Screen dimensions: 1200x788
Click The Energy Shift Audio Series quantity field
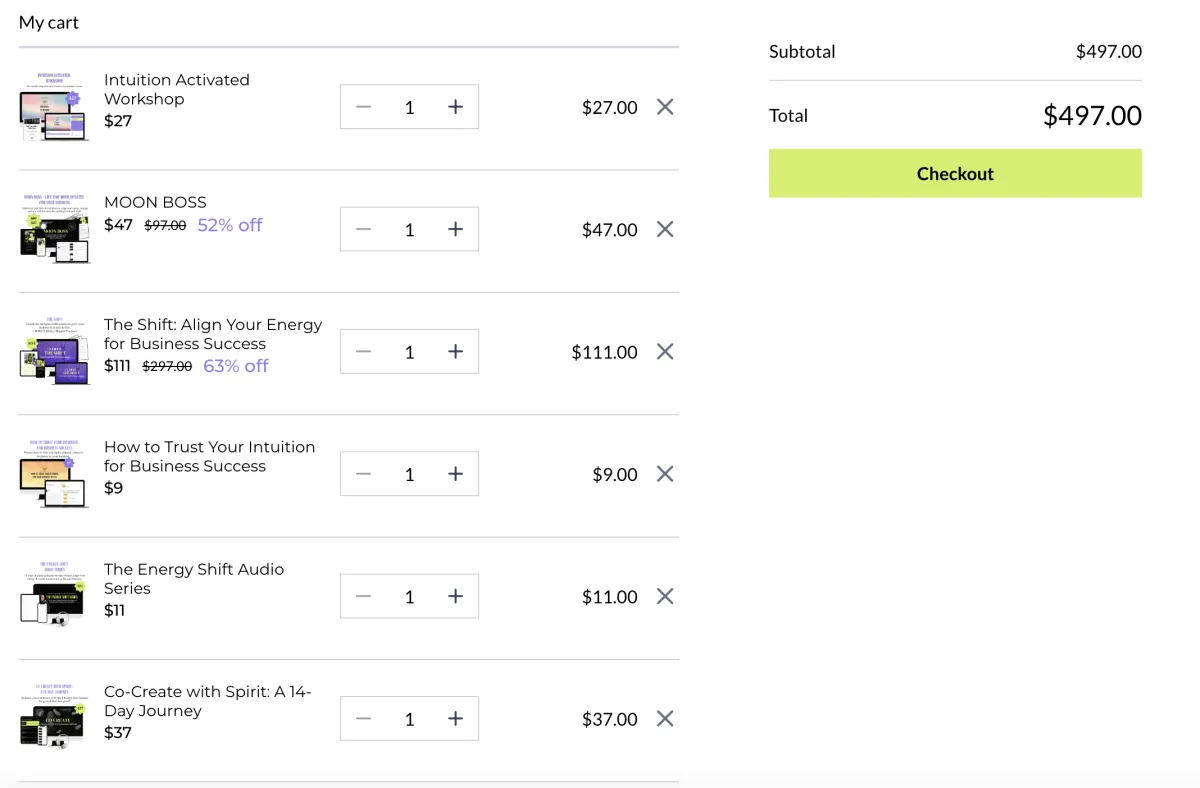[x=409, y=596]
